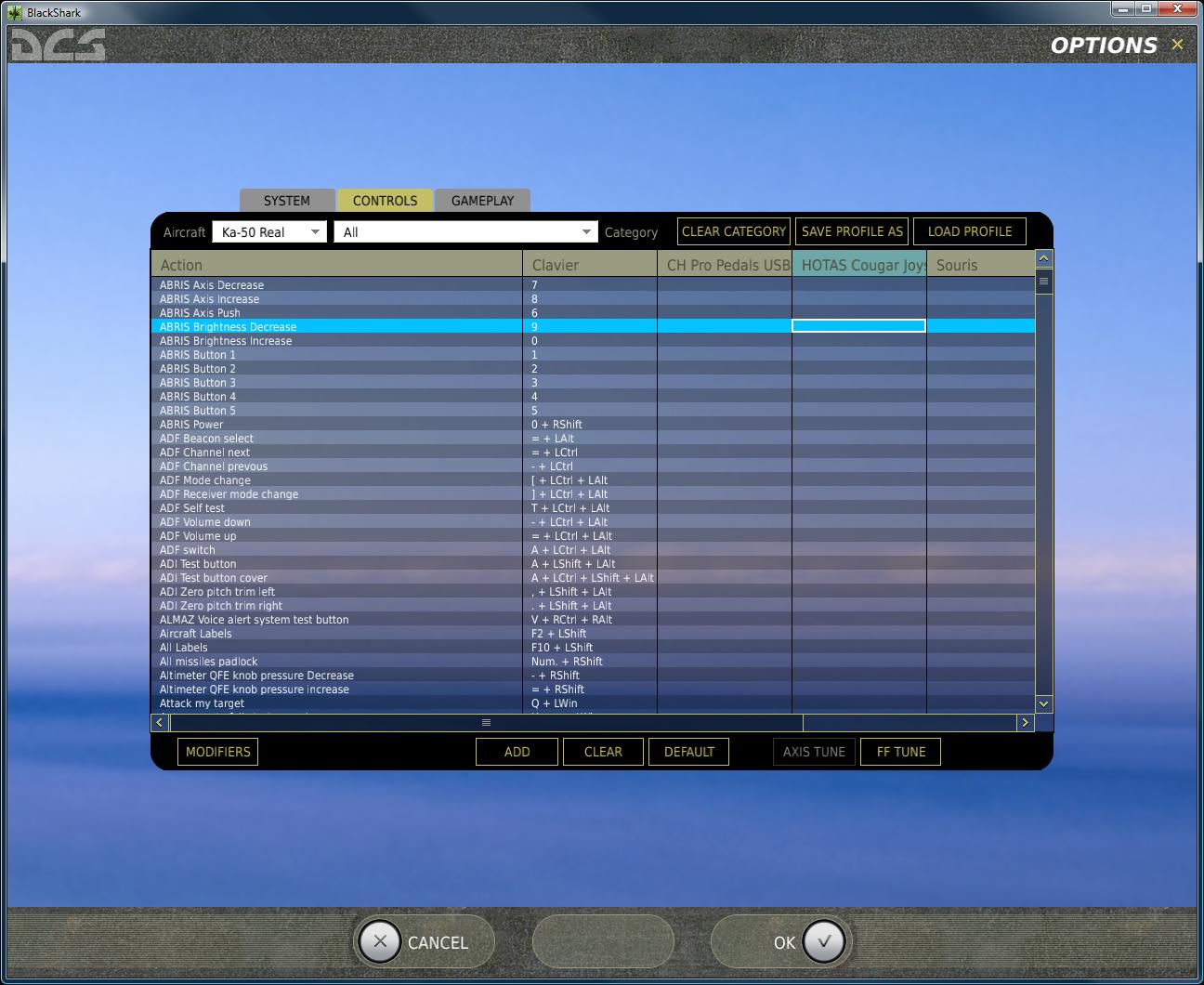1204x985 pixels.
Task: Click the OK checkmark circle icon
Action: (x=823, y=941)
